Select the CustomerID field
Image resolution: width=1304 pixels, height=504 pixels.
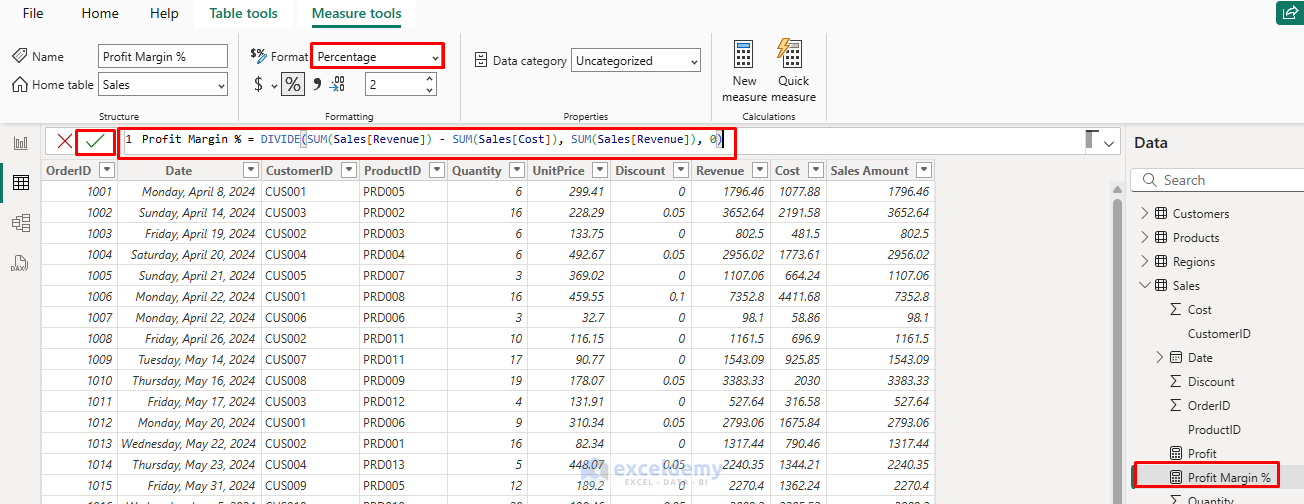tap(1219, 333)
